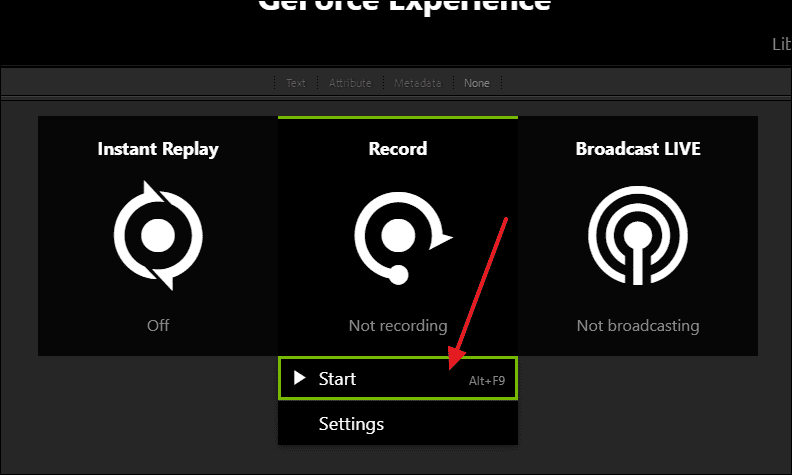Click the Alt+F9 shortcut hint

[x=487, y=381]
